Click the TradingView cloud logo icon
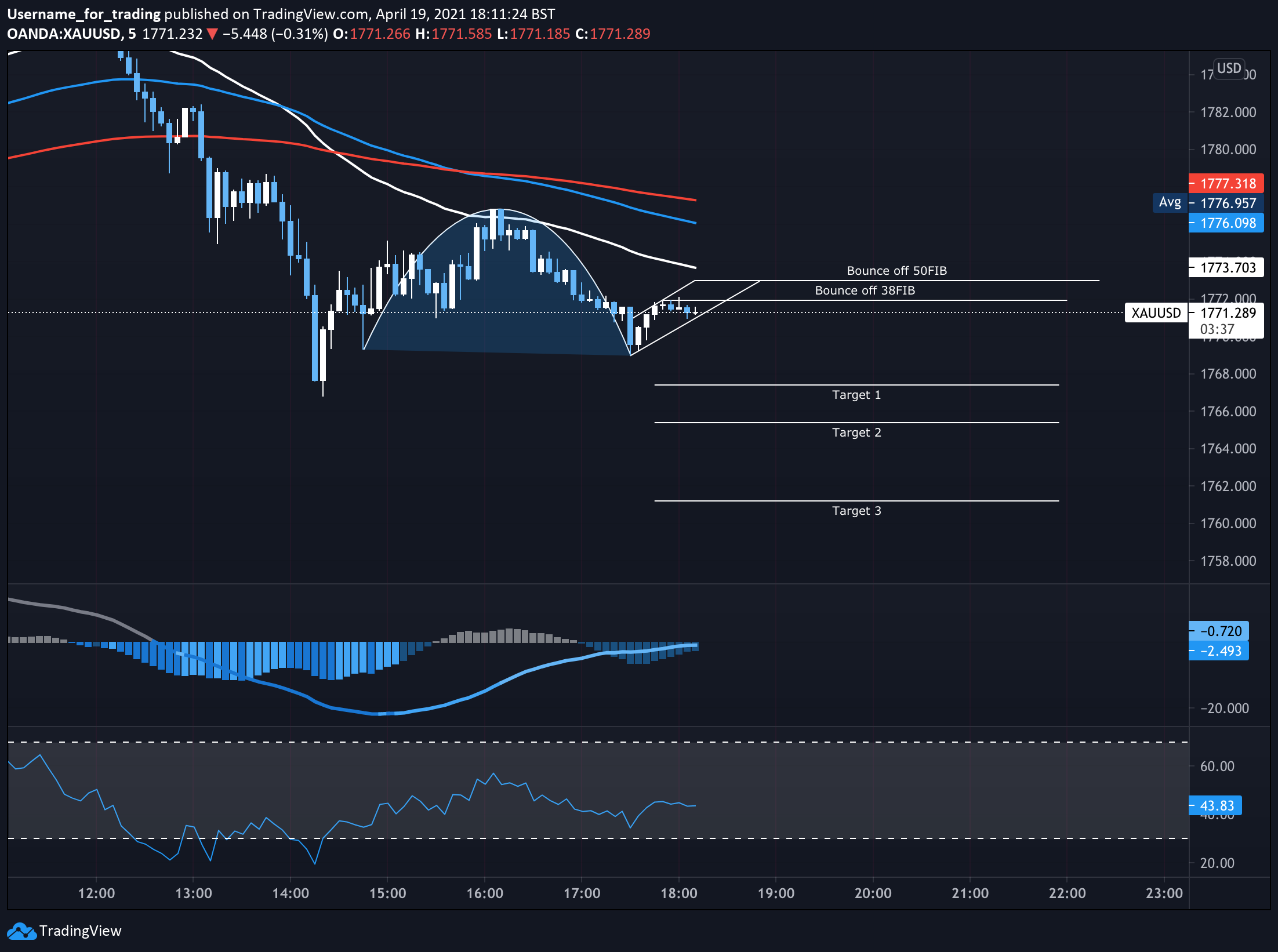 pyautogui.click(x=21, y=931)
